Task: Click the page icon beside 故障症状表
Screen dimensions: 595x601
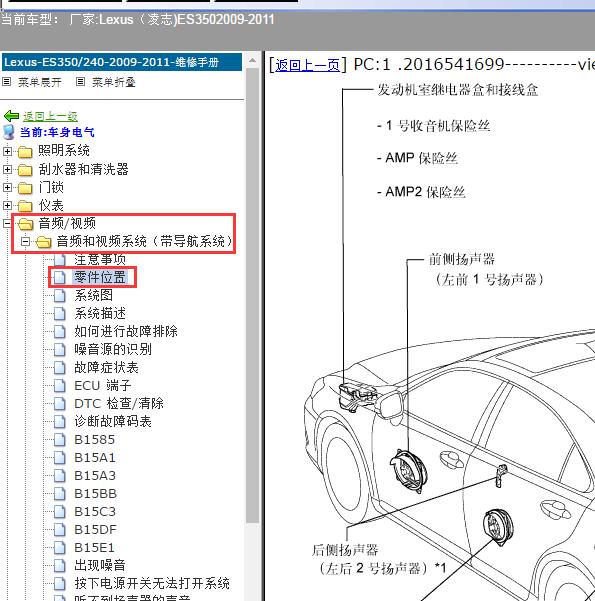Action: pos(59,367)
